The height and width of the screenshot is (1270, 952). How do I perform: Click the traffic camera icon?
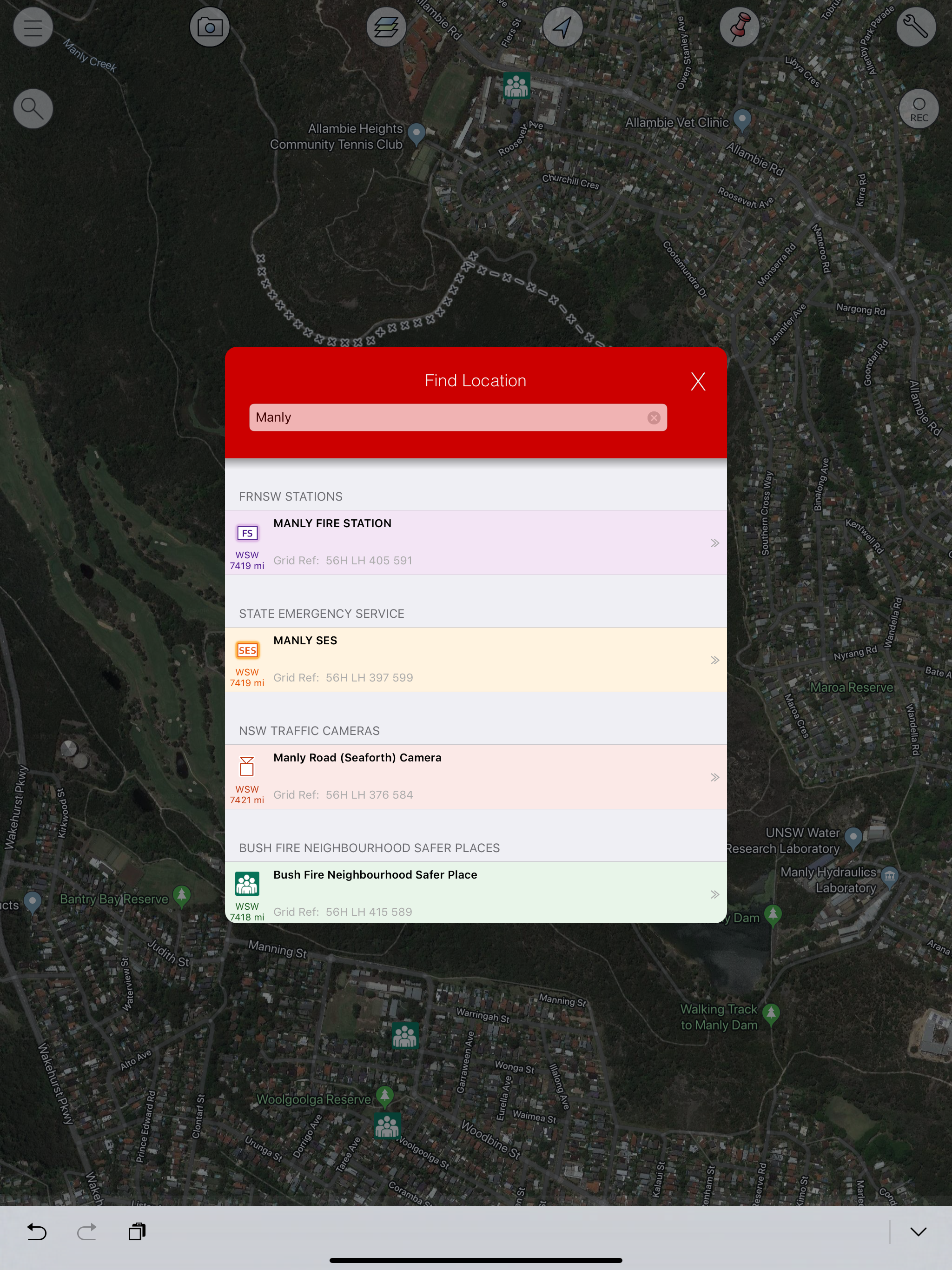[247, 767]
